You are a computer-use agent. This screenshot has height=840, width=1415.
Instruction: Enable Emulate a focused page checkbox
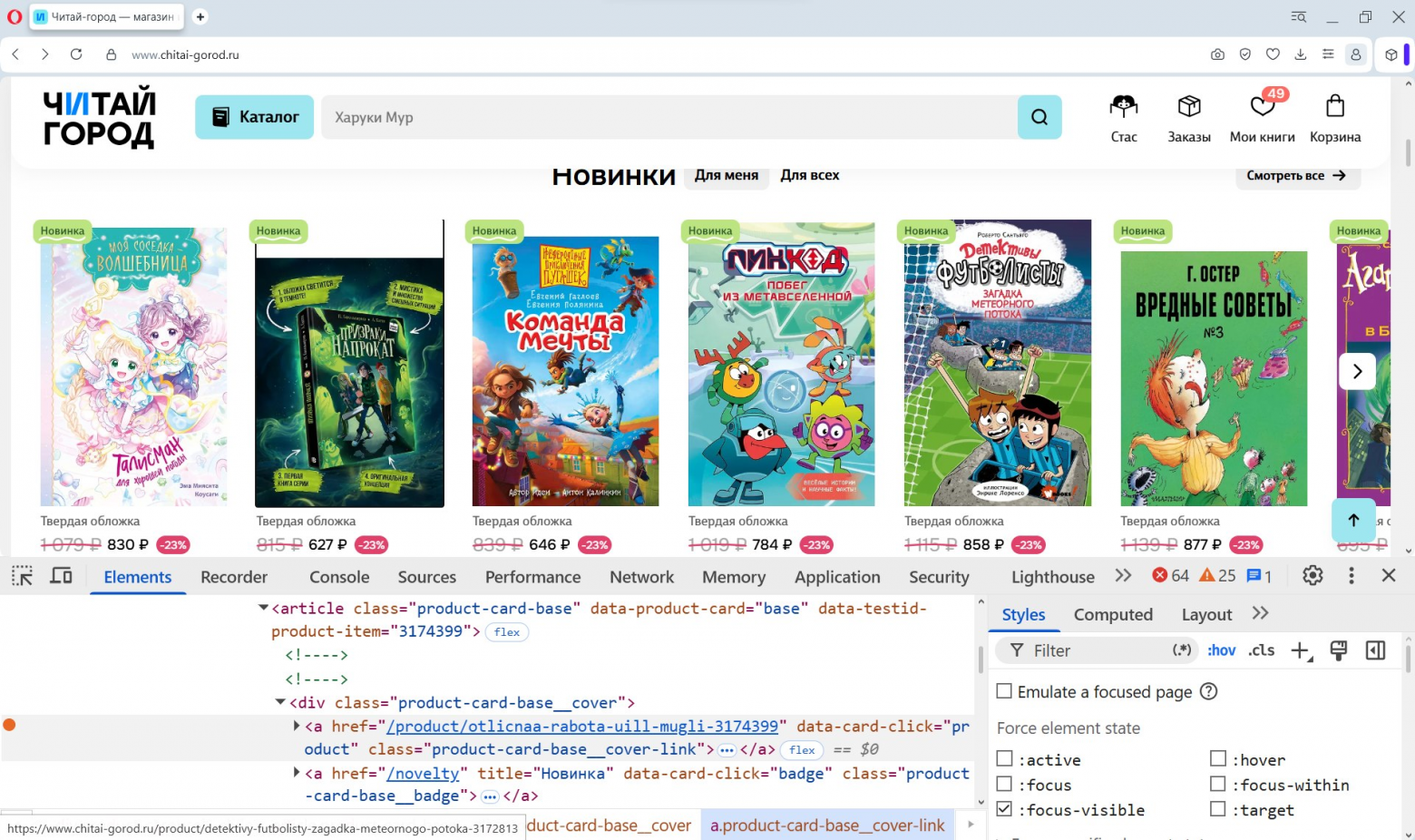1004,691
